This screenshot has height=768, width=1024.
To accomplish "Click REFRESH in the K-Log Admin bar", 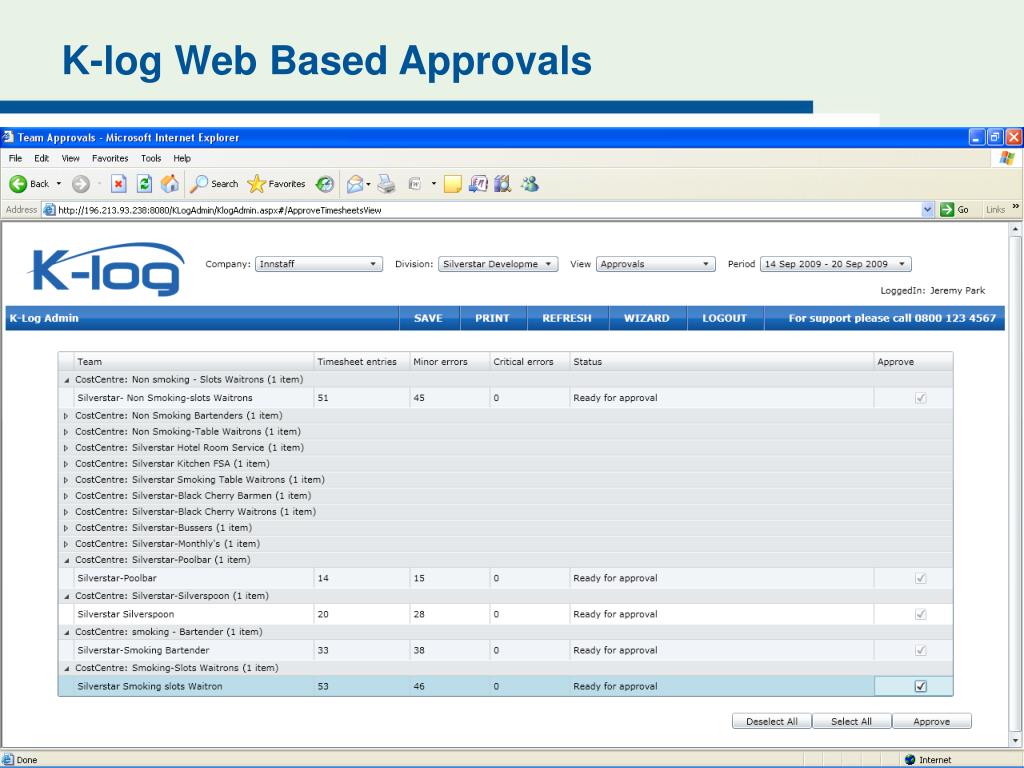I will (x=567, y=318).
